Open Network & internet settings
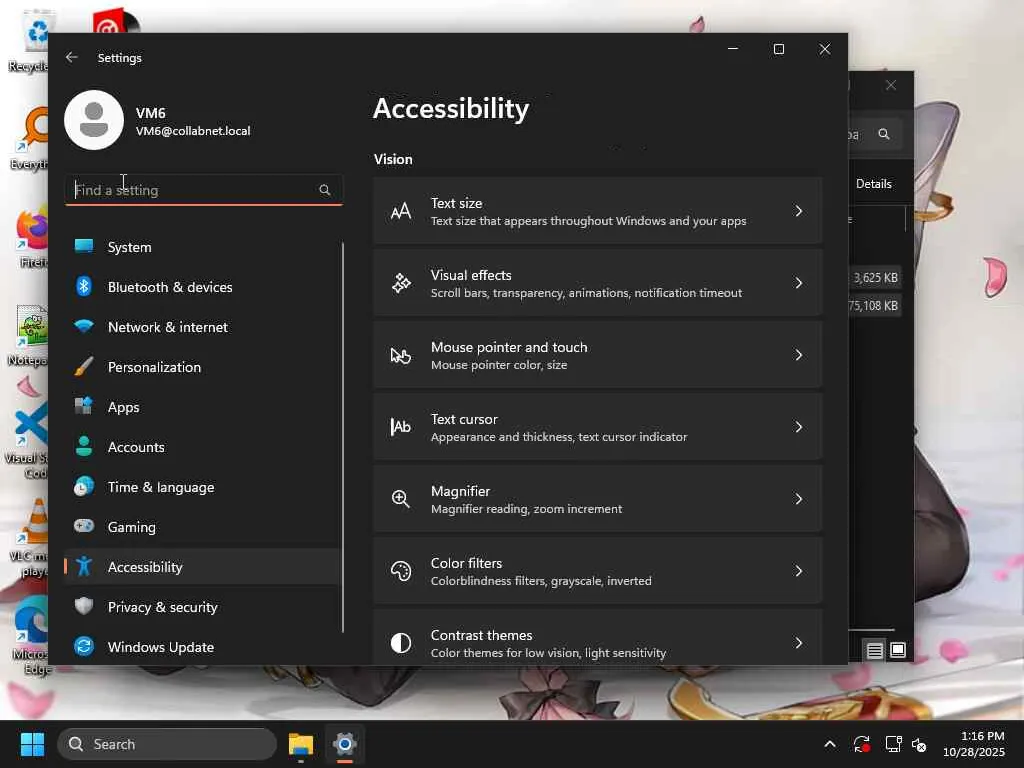1024x768 pixels. point(202,327)
